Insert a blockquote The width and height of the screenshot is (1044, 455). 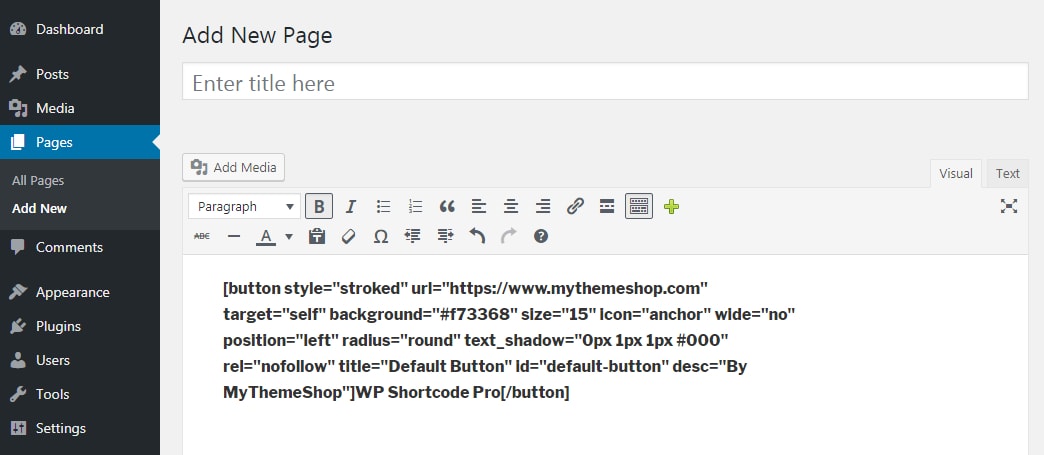click(447, 206)
